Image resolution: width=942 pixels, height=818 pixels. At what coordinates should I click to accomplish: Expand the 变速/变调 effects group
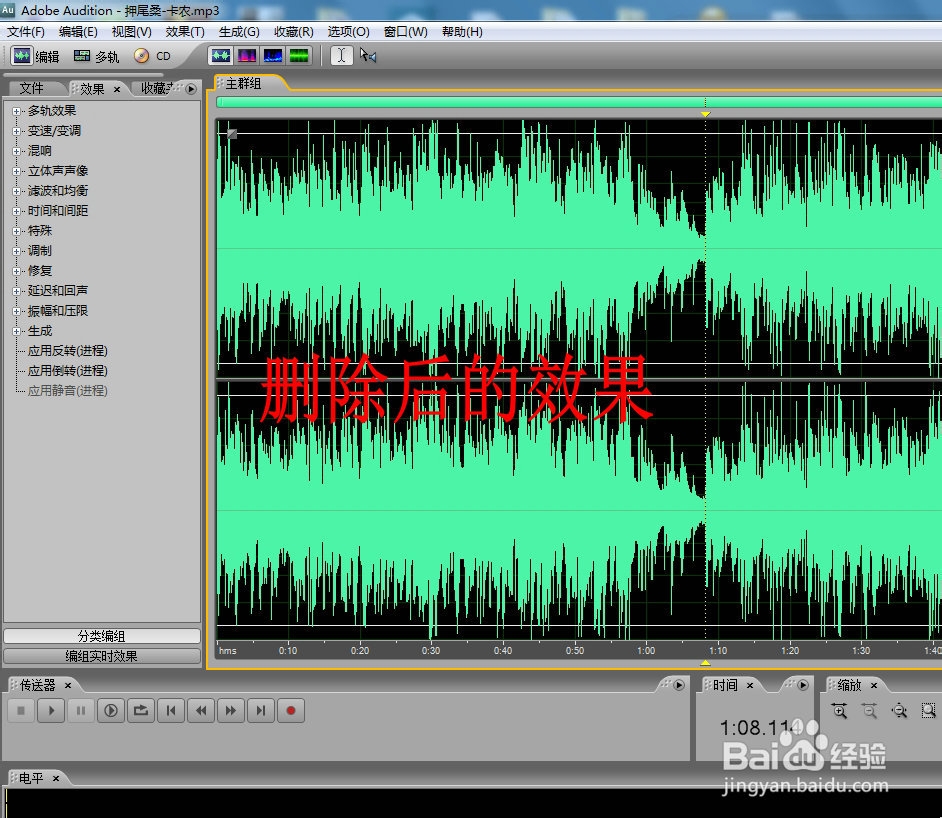coord(16,131)
